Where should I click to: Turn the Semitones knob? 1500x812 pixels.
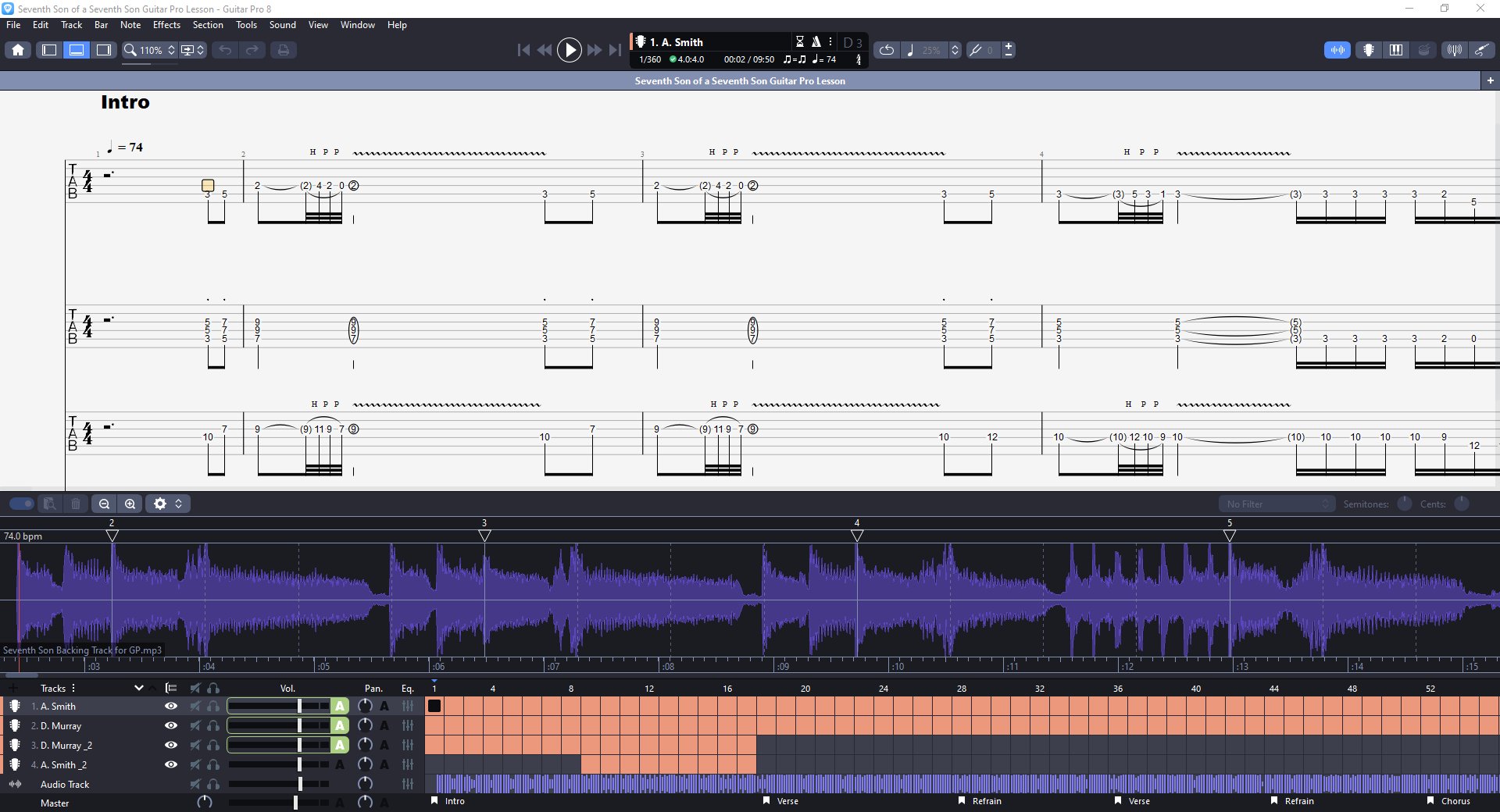(1405, 504)
